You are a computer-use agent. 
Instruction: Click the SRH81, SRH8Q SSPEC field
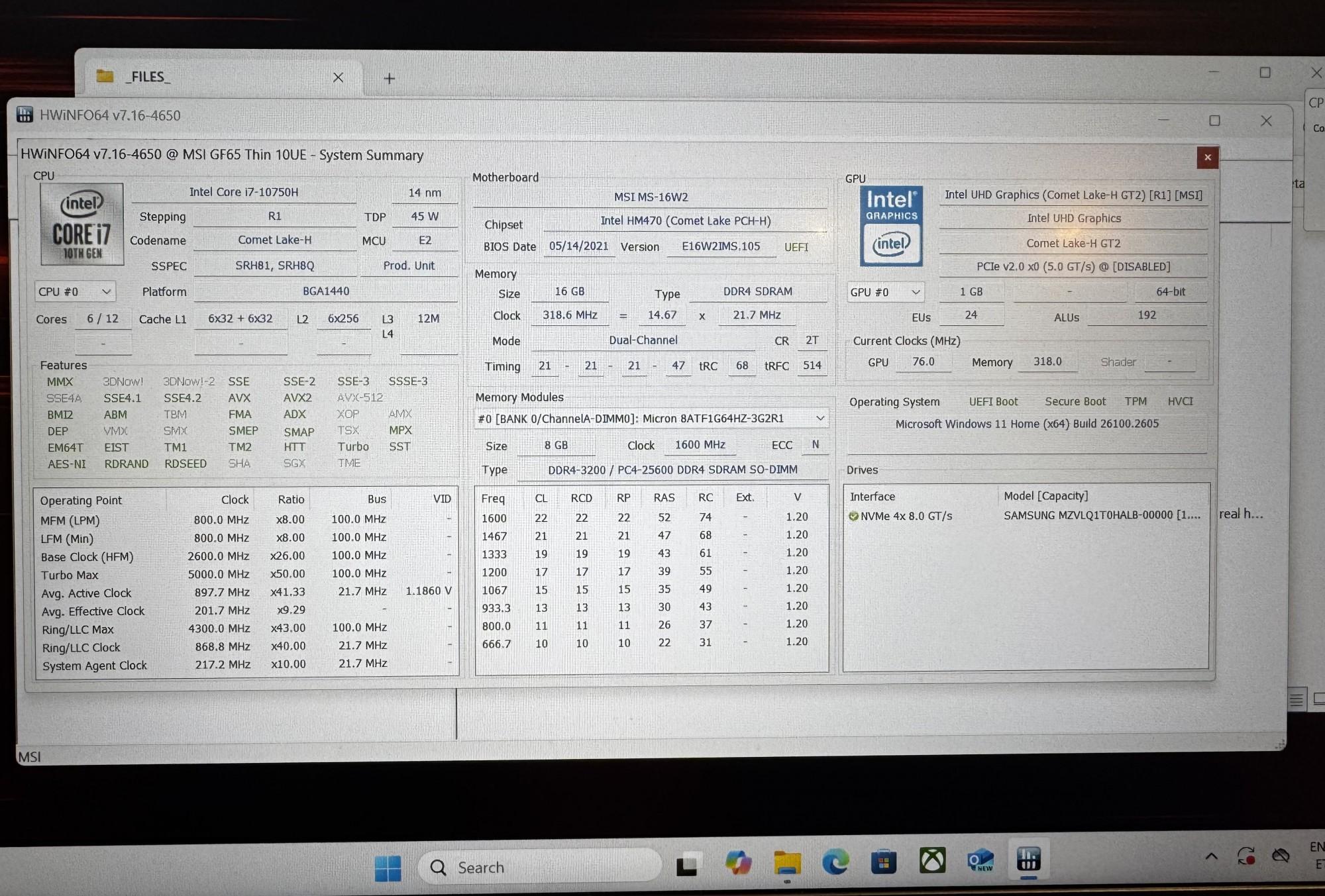[x=274, y=266]
